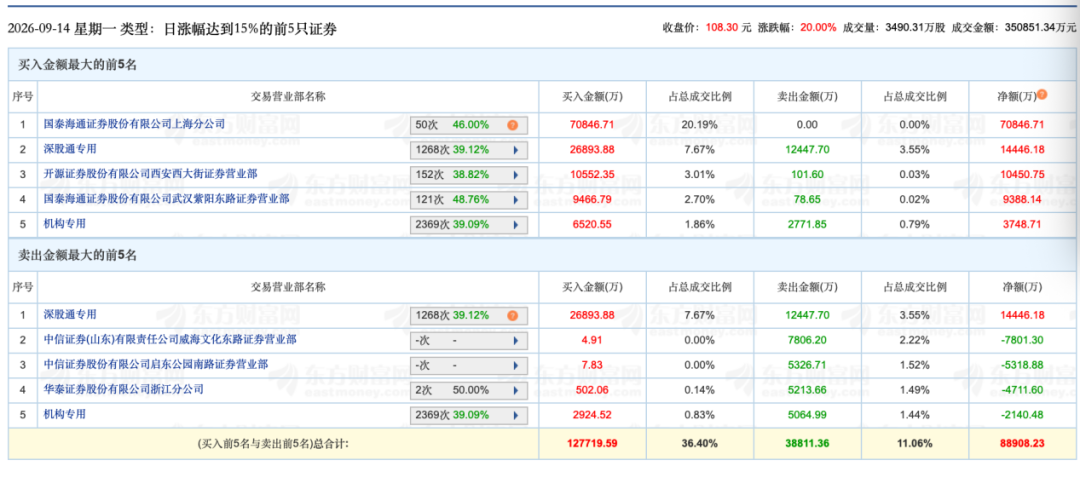Viewport: 1080px width, 495px height.
Task: Click the orange help icon beside 净额(万) header
Action: tap(1042, 94)
